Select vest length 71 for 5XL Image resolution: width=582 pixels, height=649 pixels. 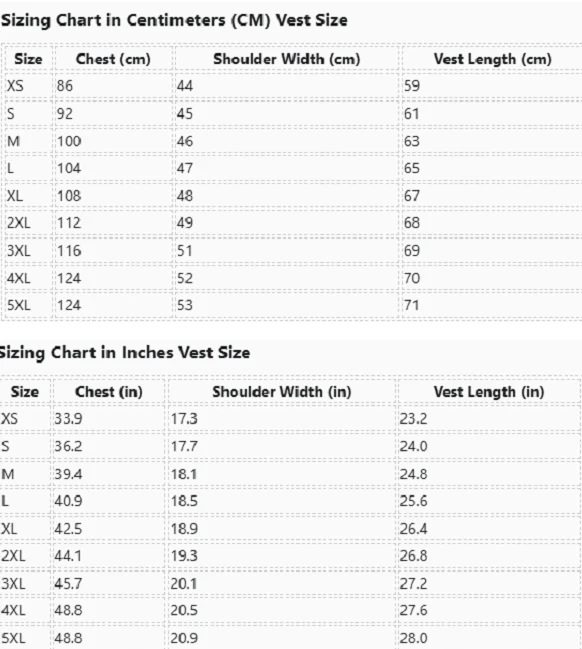pyautogui.click(x=411, y=305)
